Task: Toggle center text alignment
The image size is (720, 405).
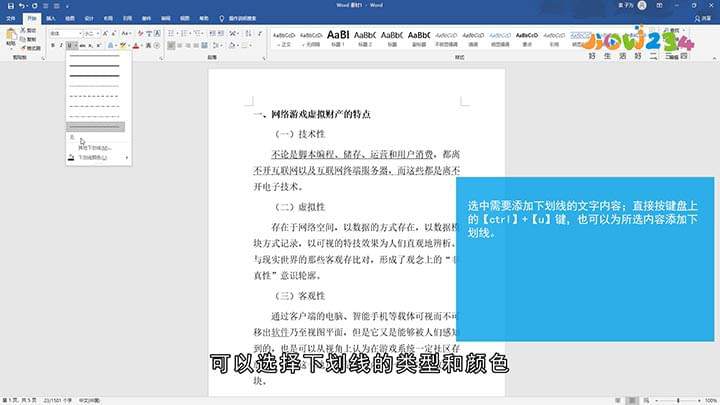Action: pos(180,45)
